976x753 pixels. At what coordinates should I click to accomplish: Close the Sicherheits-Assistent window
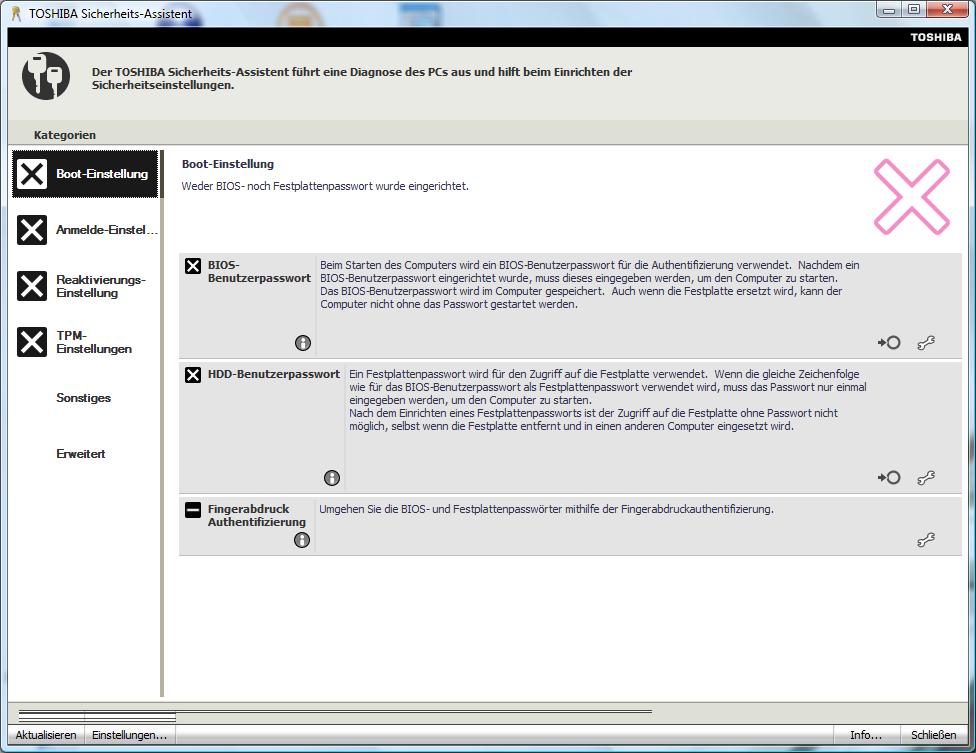[947, 10]
